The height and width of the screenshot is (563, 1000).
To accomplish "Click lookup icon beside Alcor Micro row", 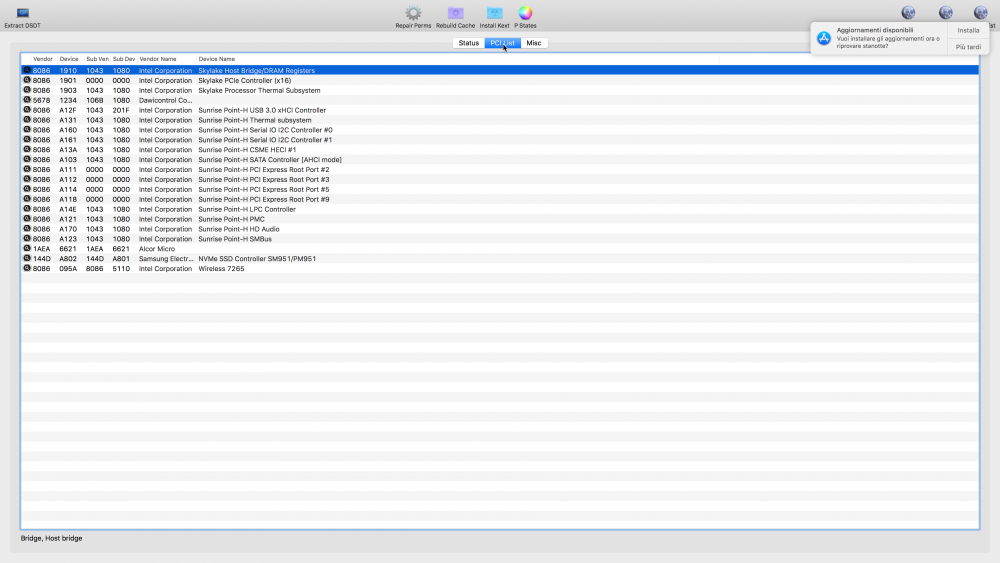I will click(27, 248).
